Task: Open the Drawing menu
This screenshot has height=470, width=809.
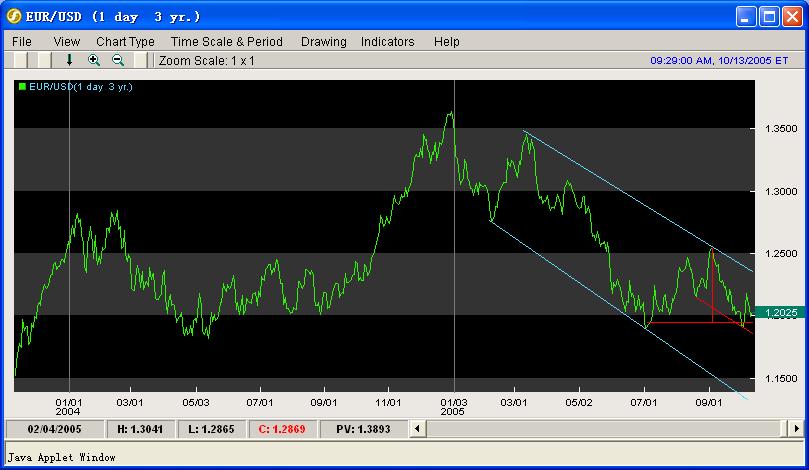Action: (323, 42)
